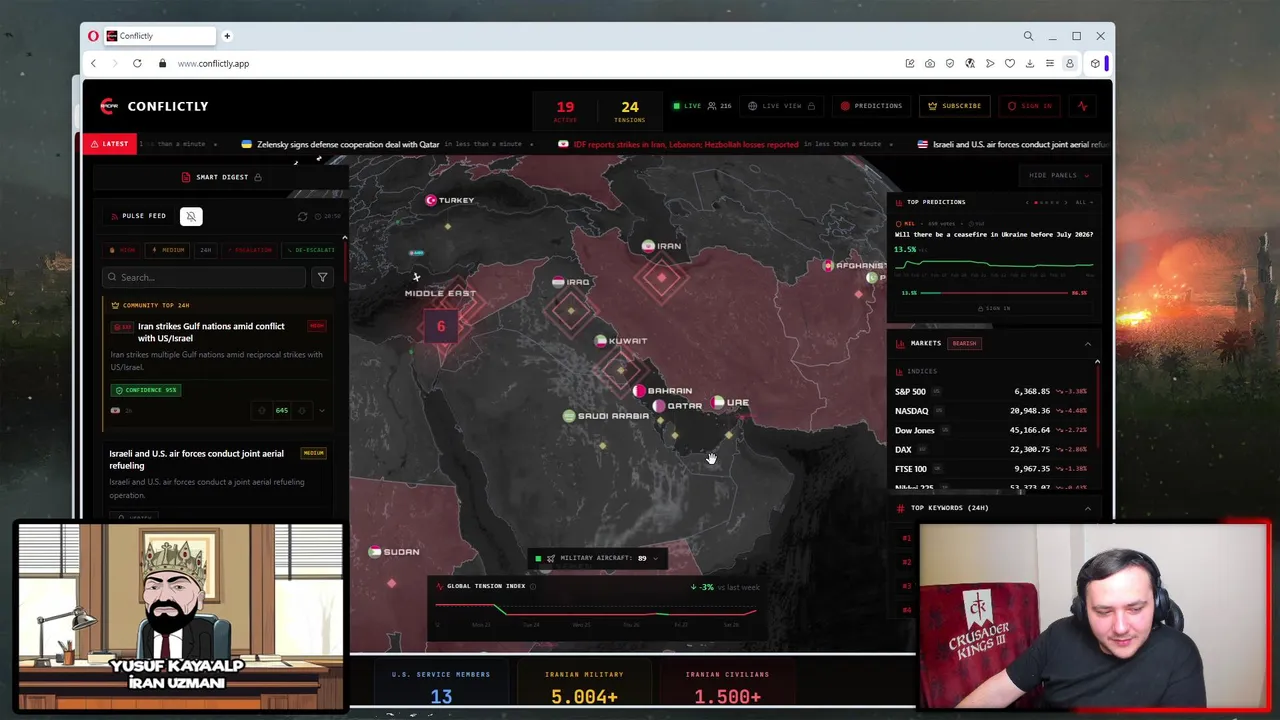This screenshot has width=1280, height=720.
Task: Click the Sign In button in header
Action: pyautogui.click(x=1030, y=106)
